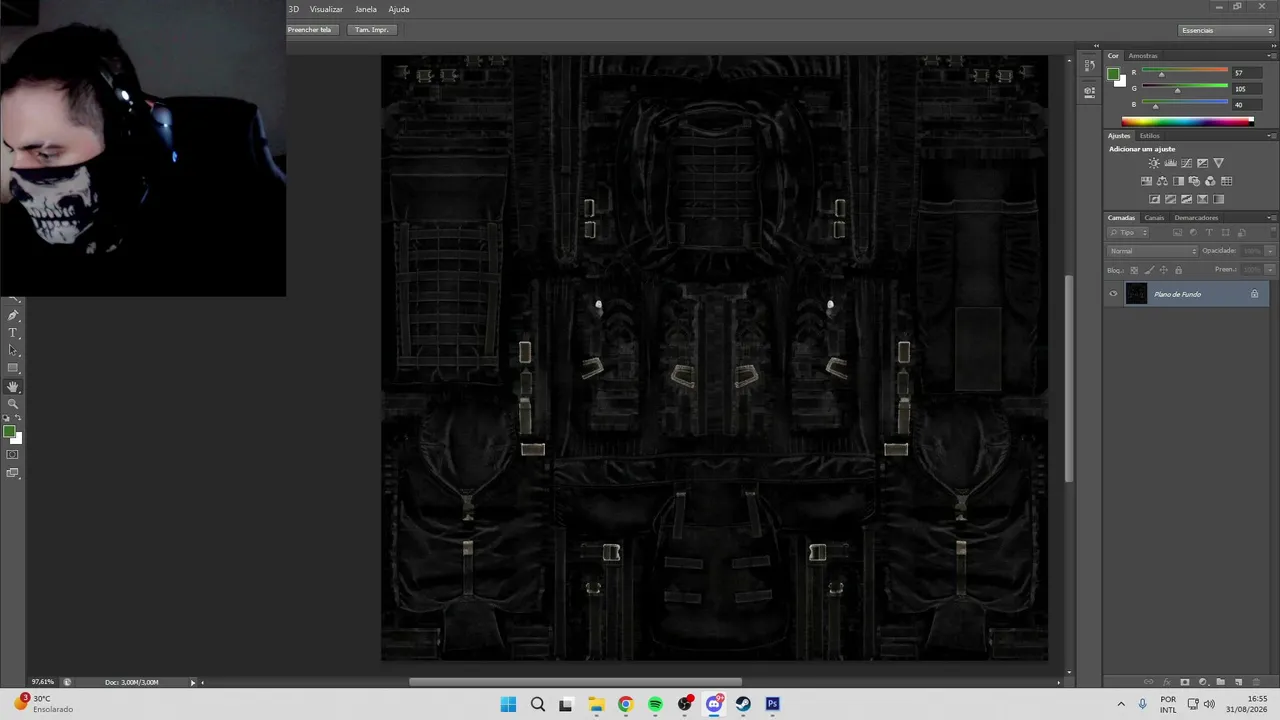Image resolution: width=1280 pixels, height=720 pixels.
Task: Add a Channel Mixer adjustment
Action: coord(1210,181)
